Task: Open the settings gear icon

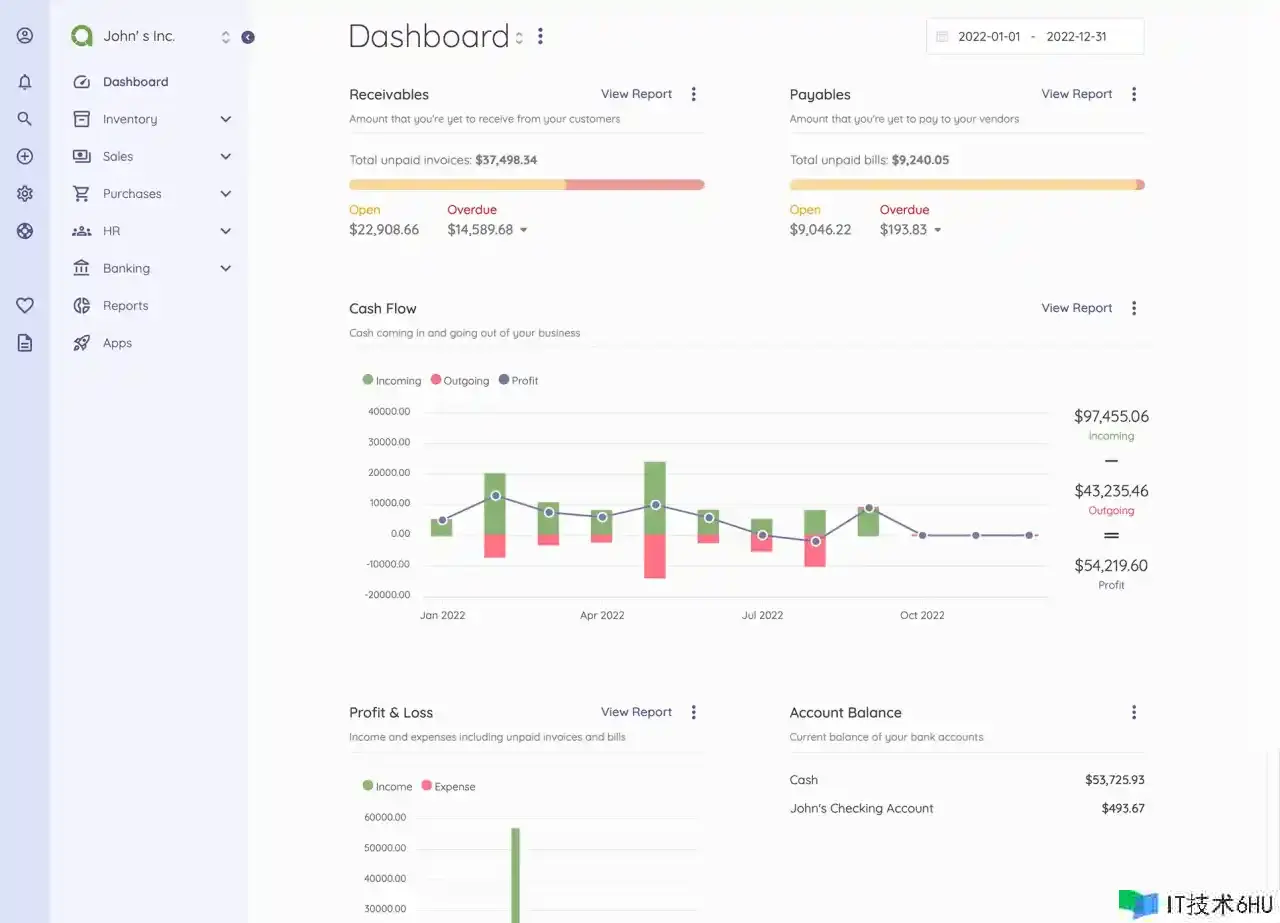Action: [25, 194]
